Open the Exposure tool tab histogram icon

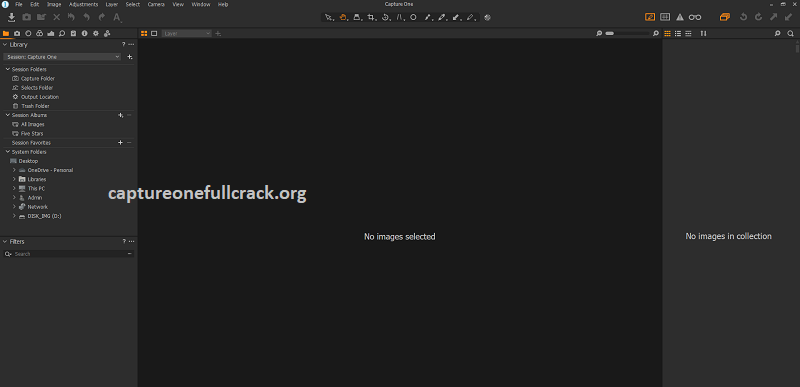tap(51, 34)
